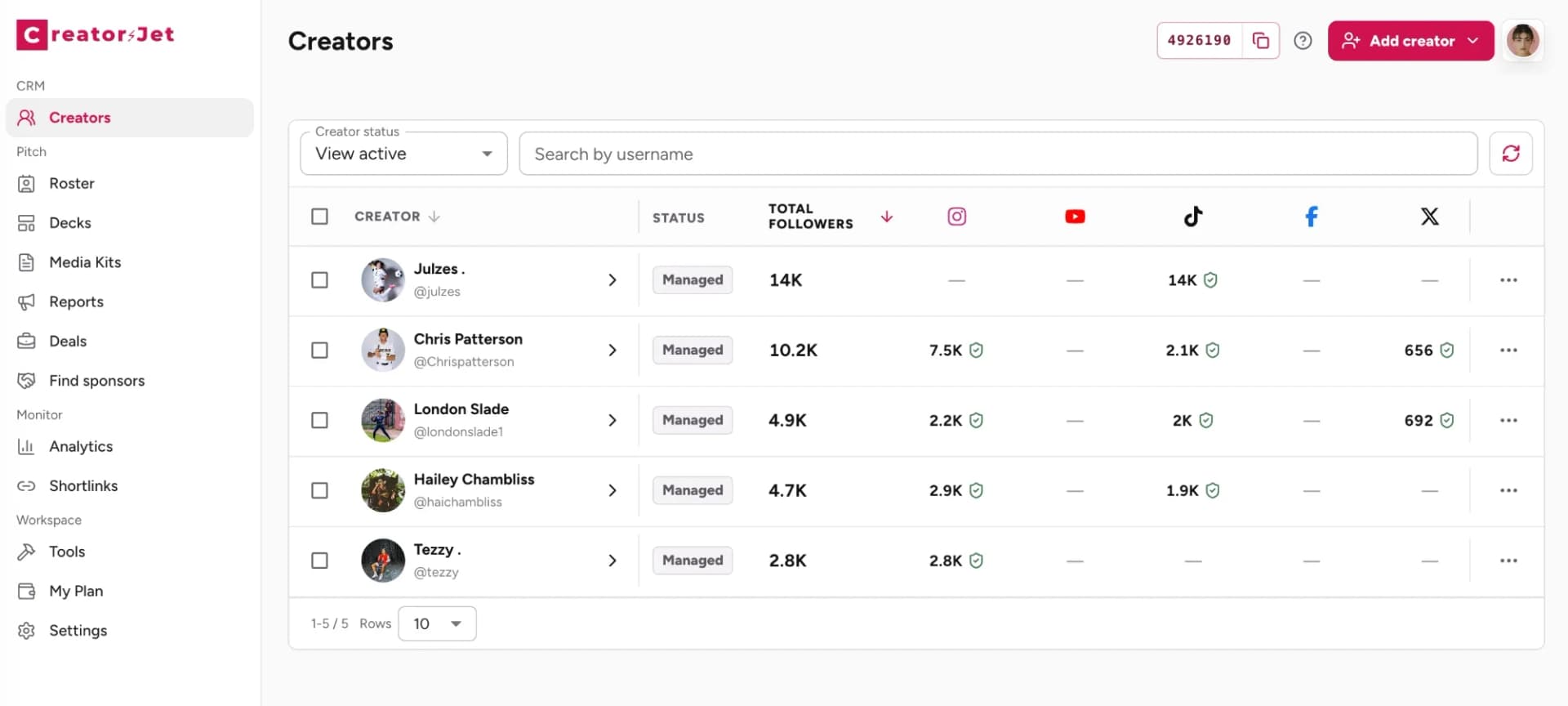Sort by X followers column
The image size is (1568, 706).
1429,217
